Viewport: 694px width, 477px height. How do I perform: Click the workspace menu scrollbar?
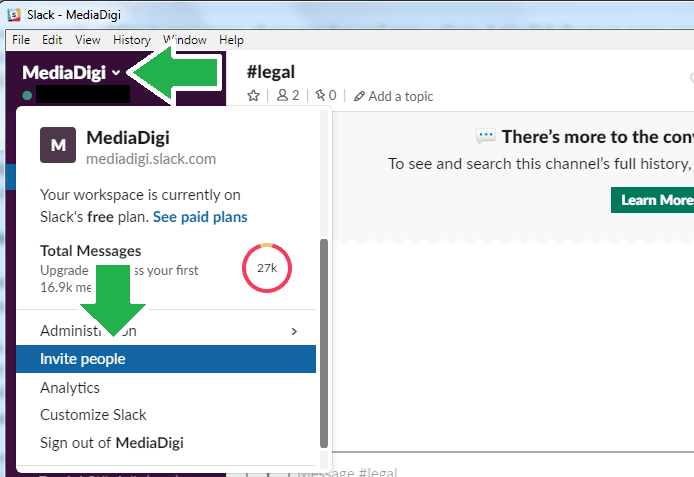324,343
